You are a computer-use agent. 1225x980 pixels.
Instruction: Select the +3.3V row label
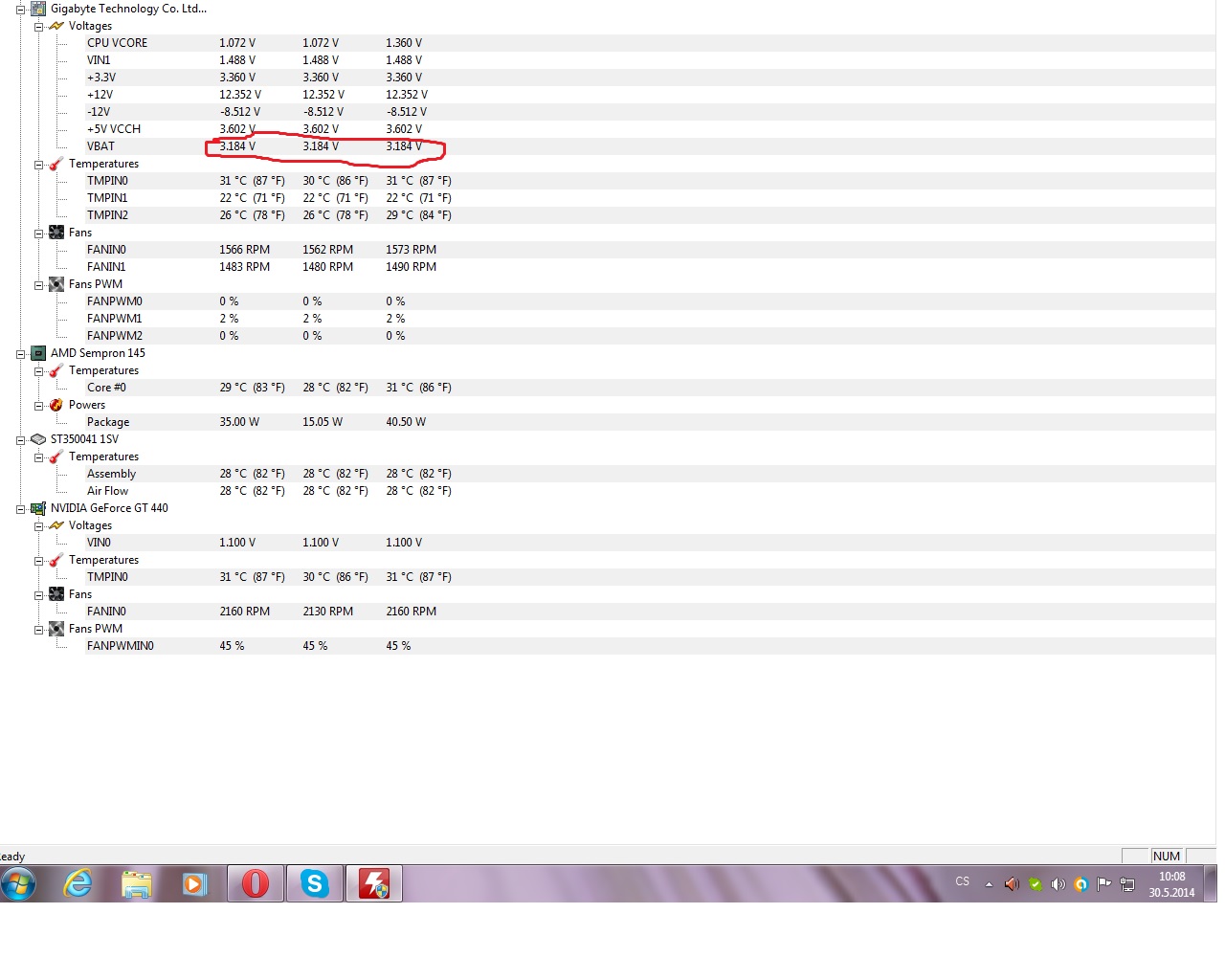[x=101, y=78]
